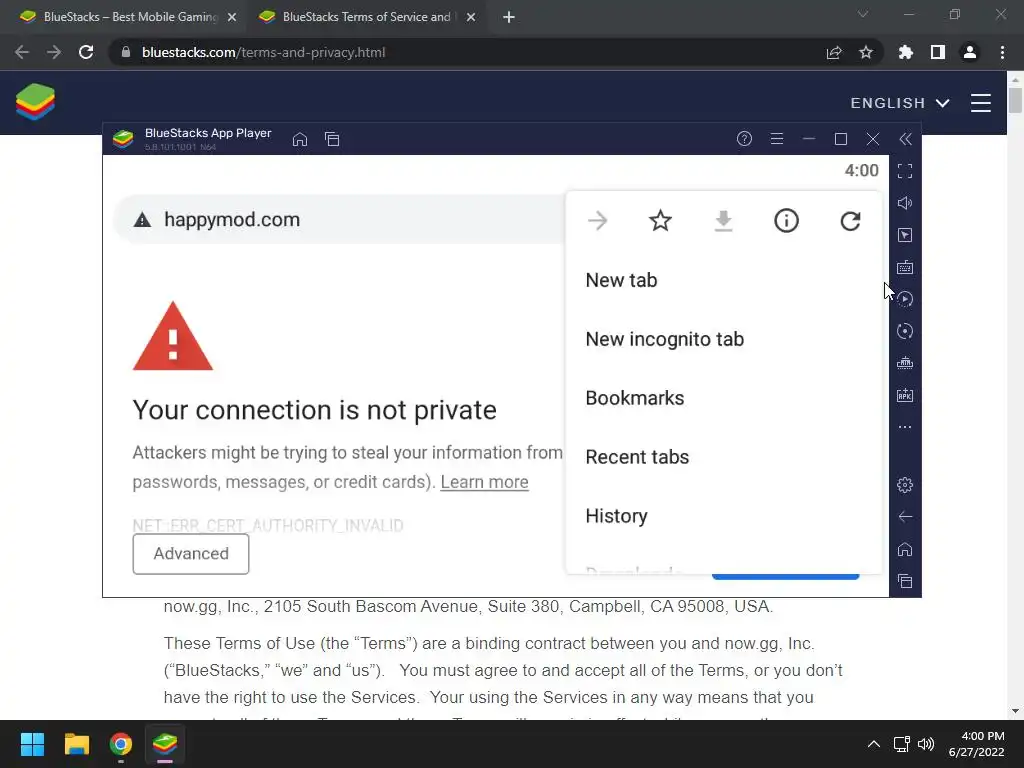Click the Install APK sidebar icon
The image size is (1024, 768).
[905, 395]
